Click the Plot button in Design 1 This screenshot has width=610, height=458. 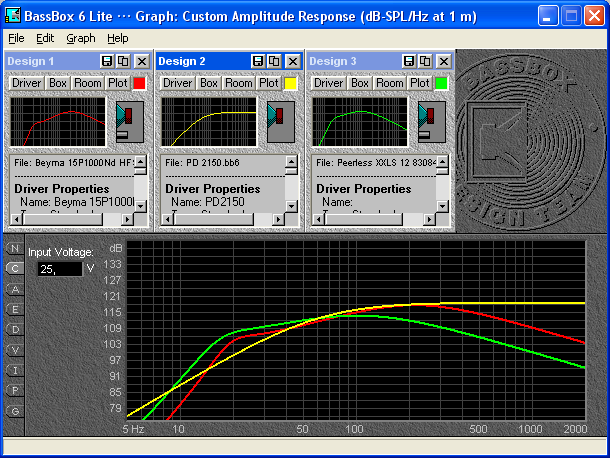click(x=117, y=83)
